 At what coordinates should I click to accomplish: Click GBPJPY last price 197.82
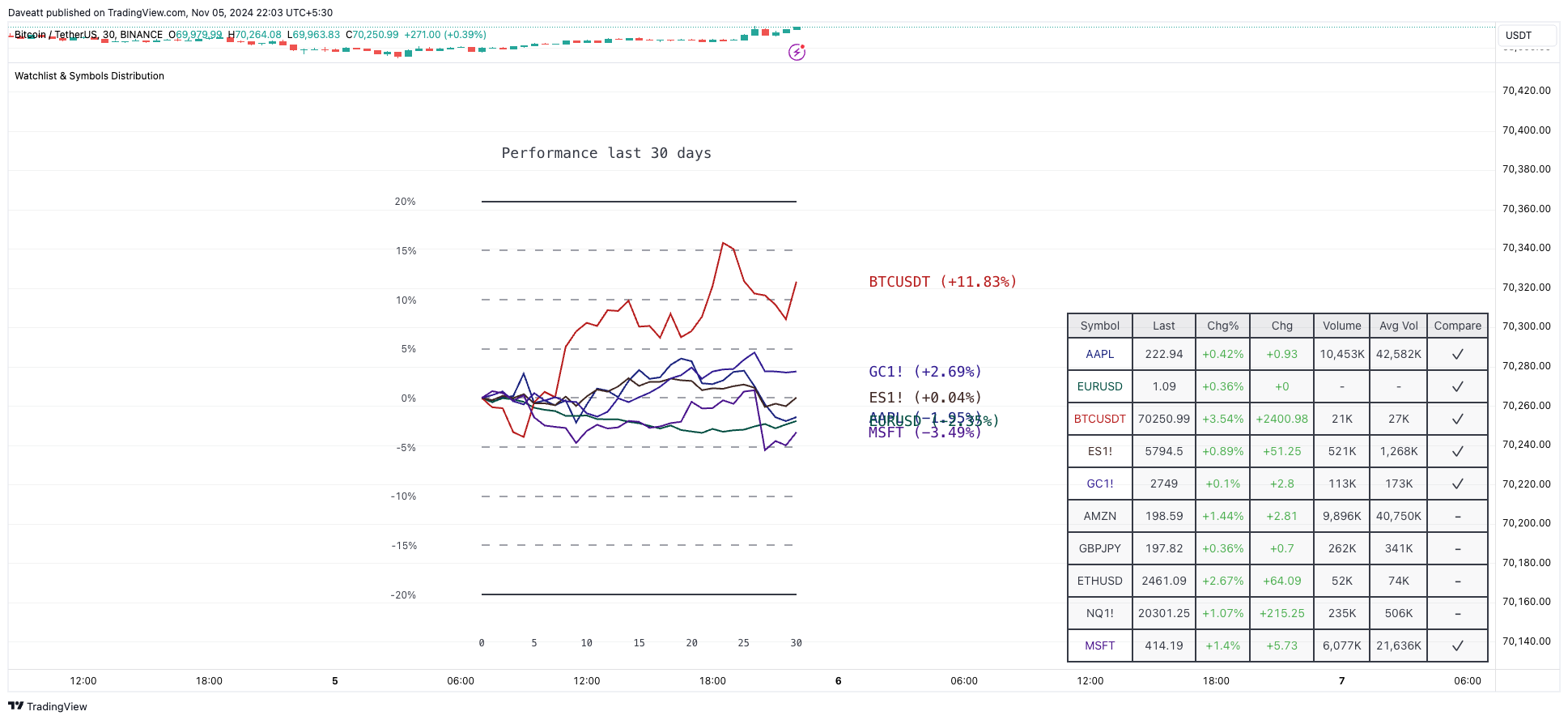1164,548
